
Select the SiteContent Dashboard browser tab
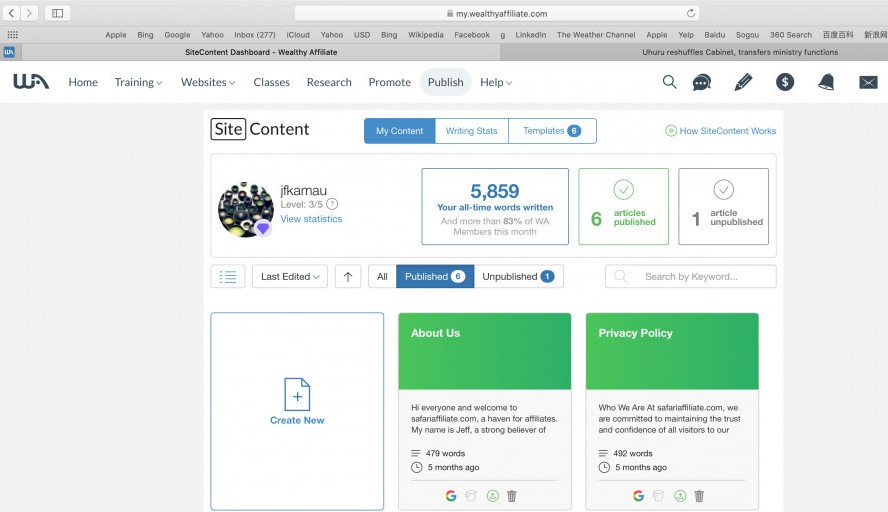tap(261, 52)
